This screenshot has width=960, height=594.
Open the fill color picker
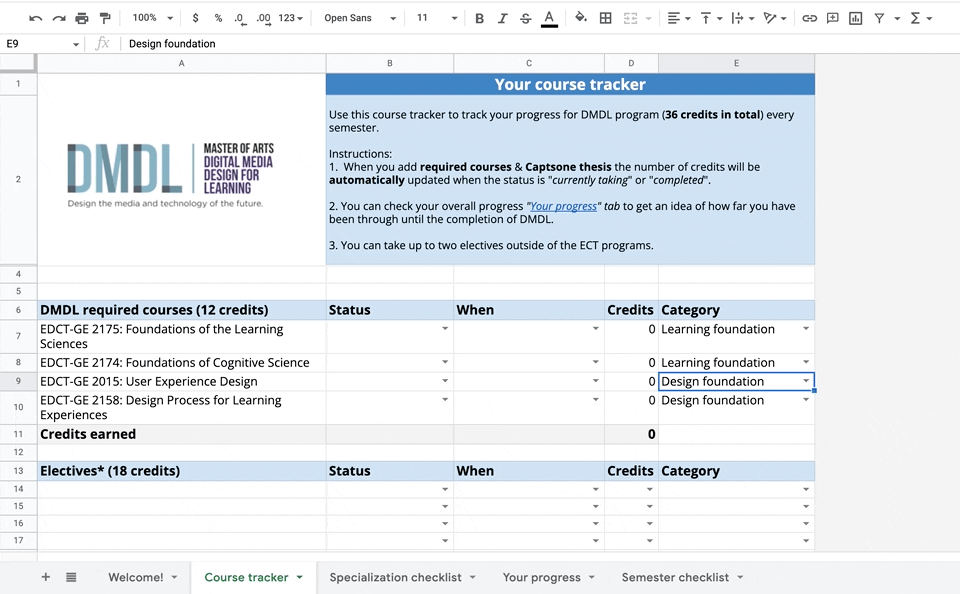[581, 18]
